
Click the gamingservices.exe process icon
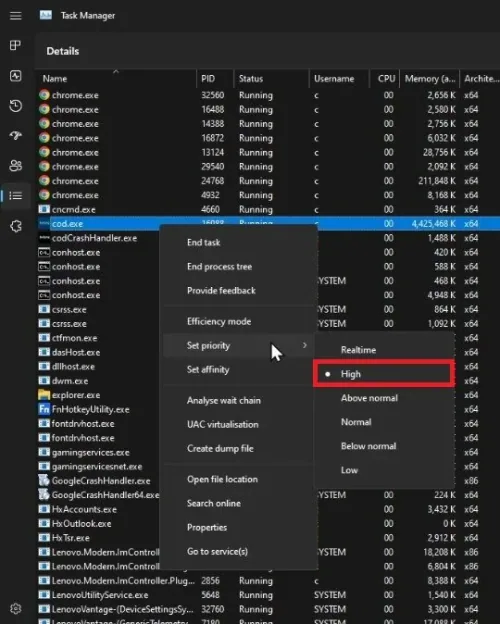(44, 452)
